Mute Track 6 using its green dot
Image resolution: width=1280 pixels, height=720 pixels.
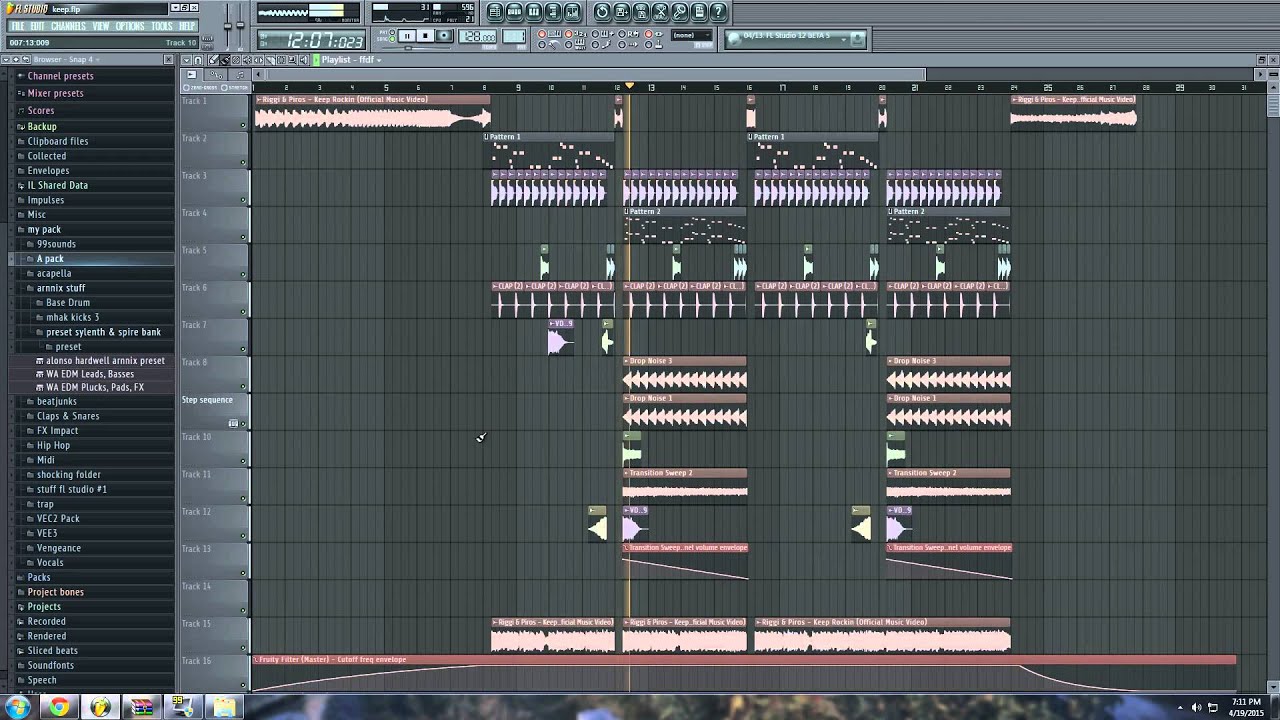pos(243,312)
